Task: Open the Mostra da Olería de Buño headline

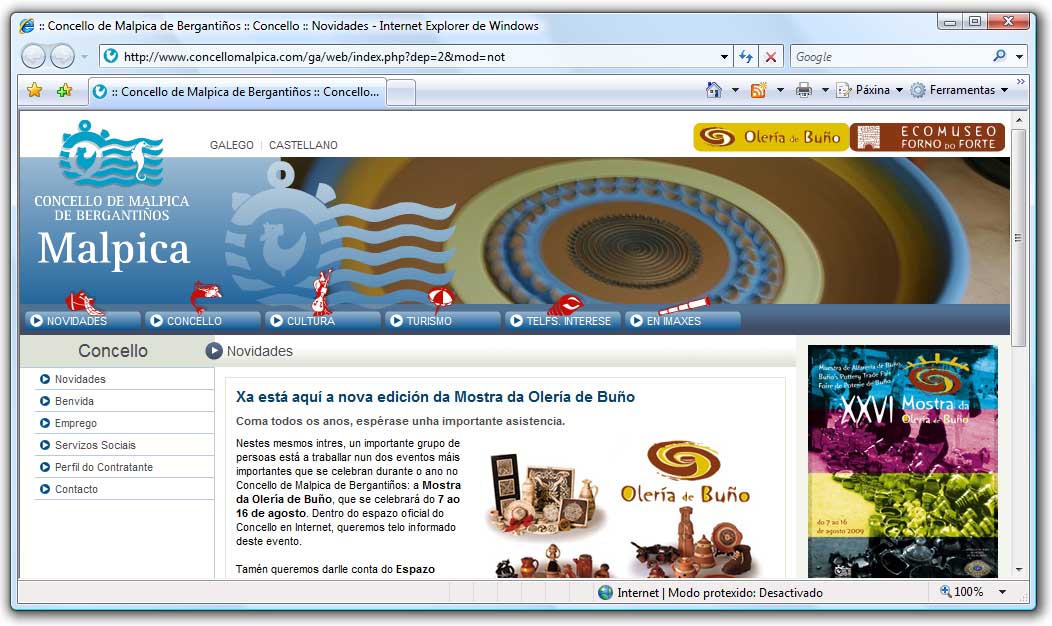Action: coord(435,397)
